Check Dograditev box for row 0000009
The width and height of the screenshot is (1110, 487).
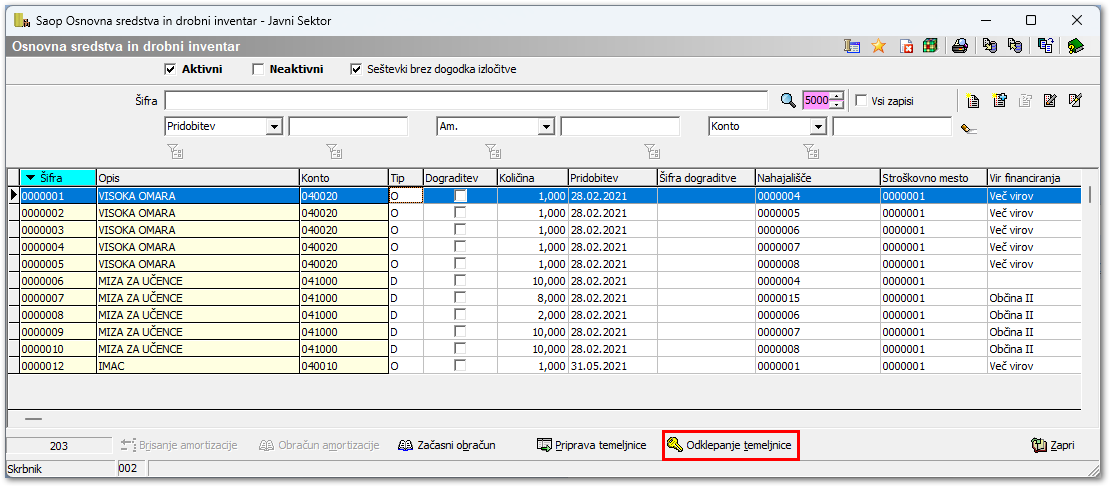tap(460, 331)
